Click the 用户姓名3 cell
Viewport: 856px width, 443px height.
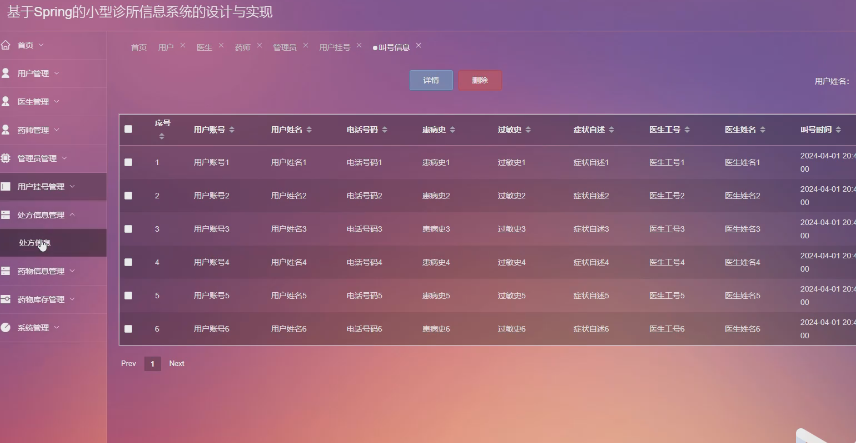(289, 229)
